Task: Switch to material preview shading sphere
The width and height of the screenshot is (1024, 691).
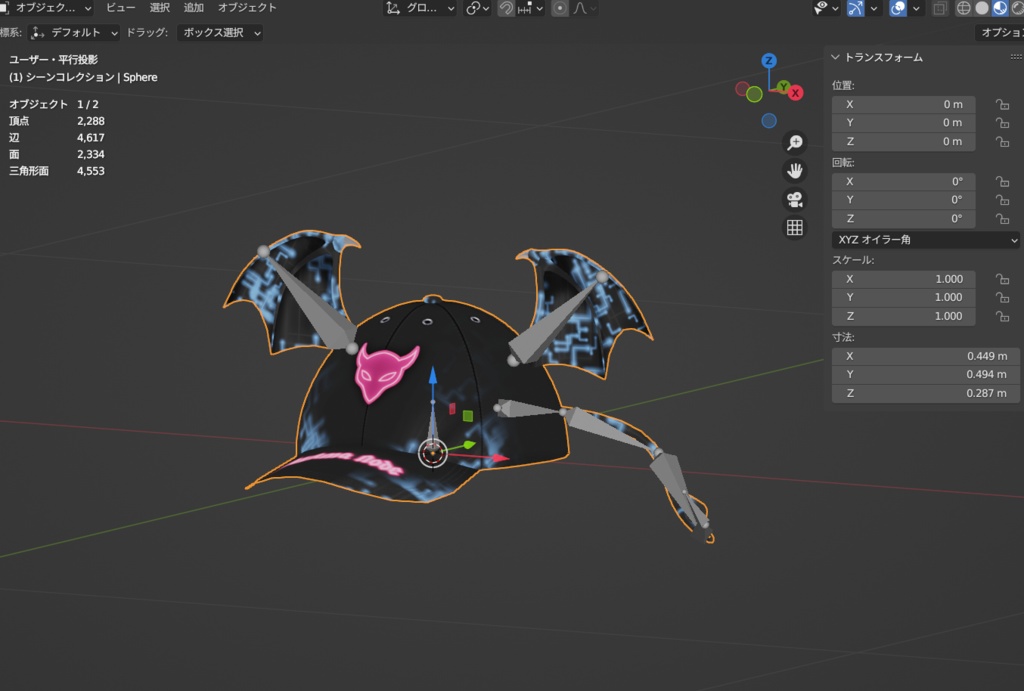Action: 1000,9
